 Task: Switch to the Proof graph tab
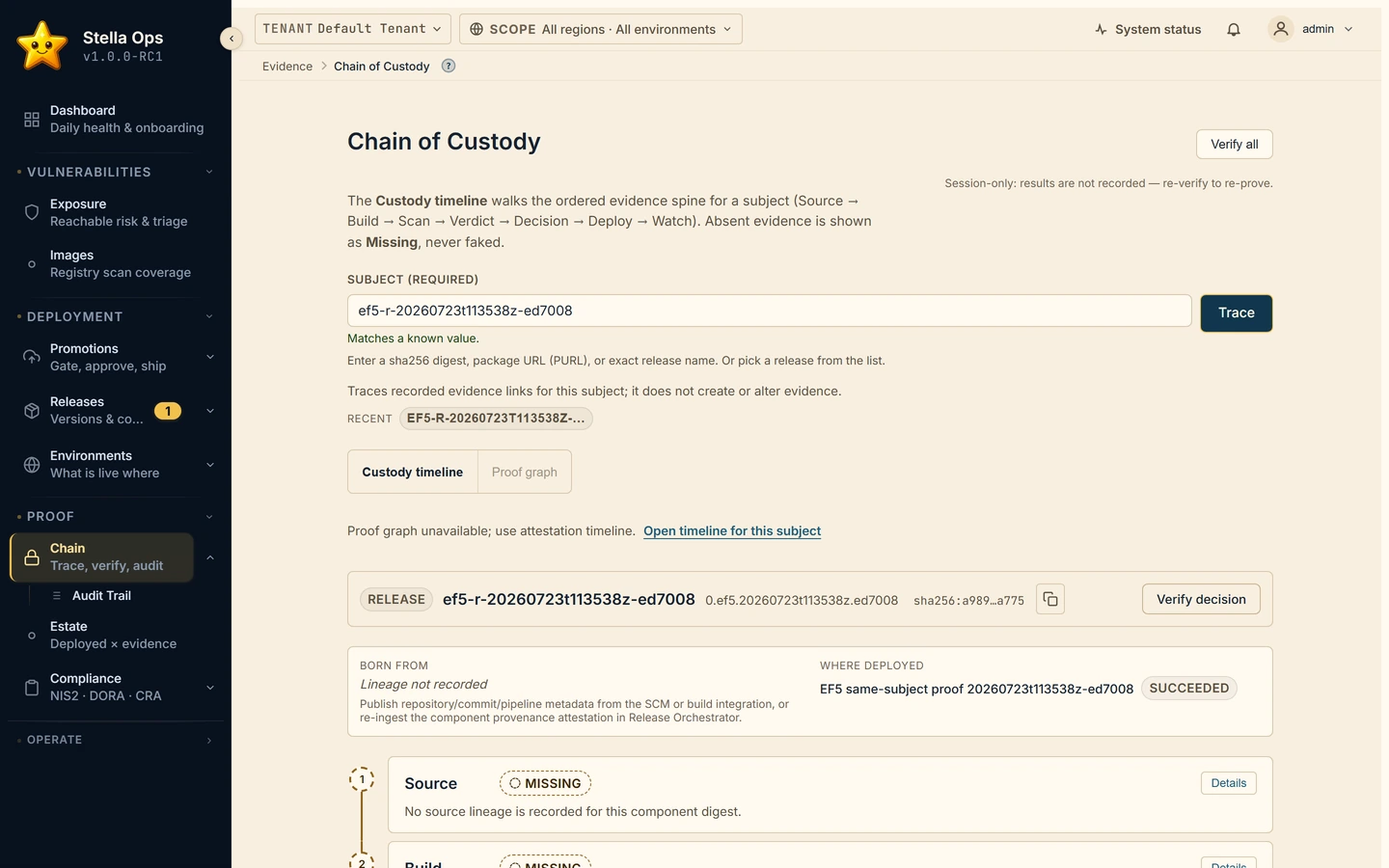pyautogui.click(x=525, y=472)
